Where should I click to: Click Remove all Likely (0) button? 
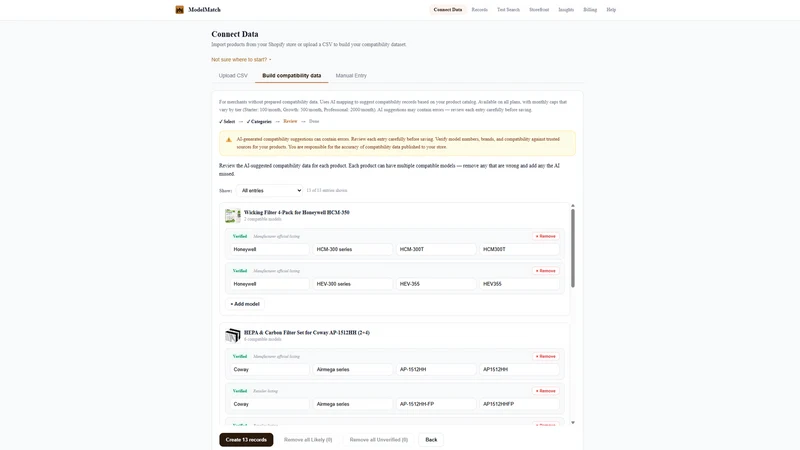click(308, 440)
